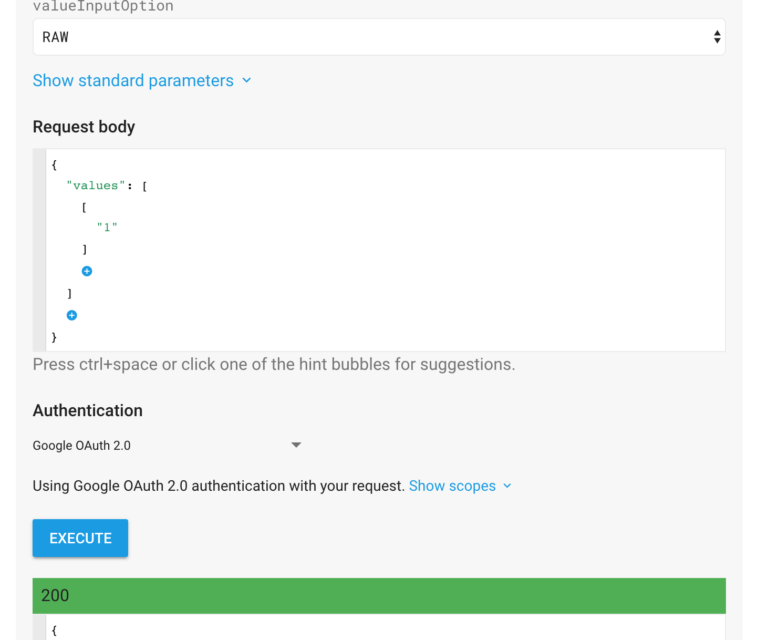Click the plus hint bubble after the inner array

[x=87, y=271]
